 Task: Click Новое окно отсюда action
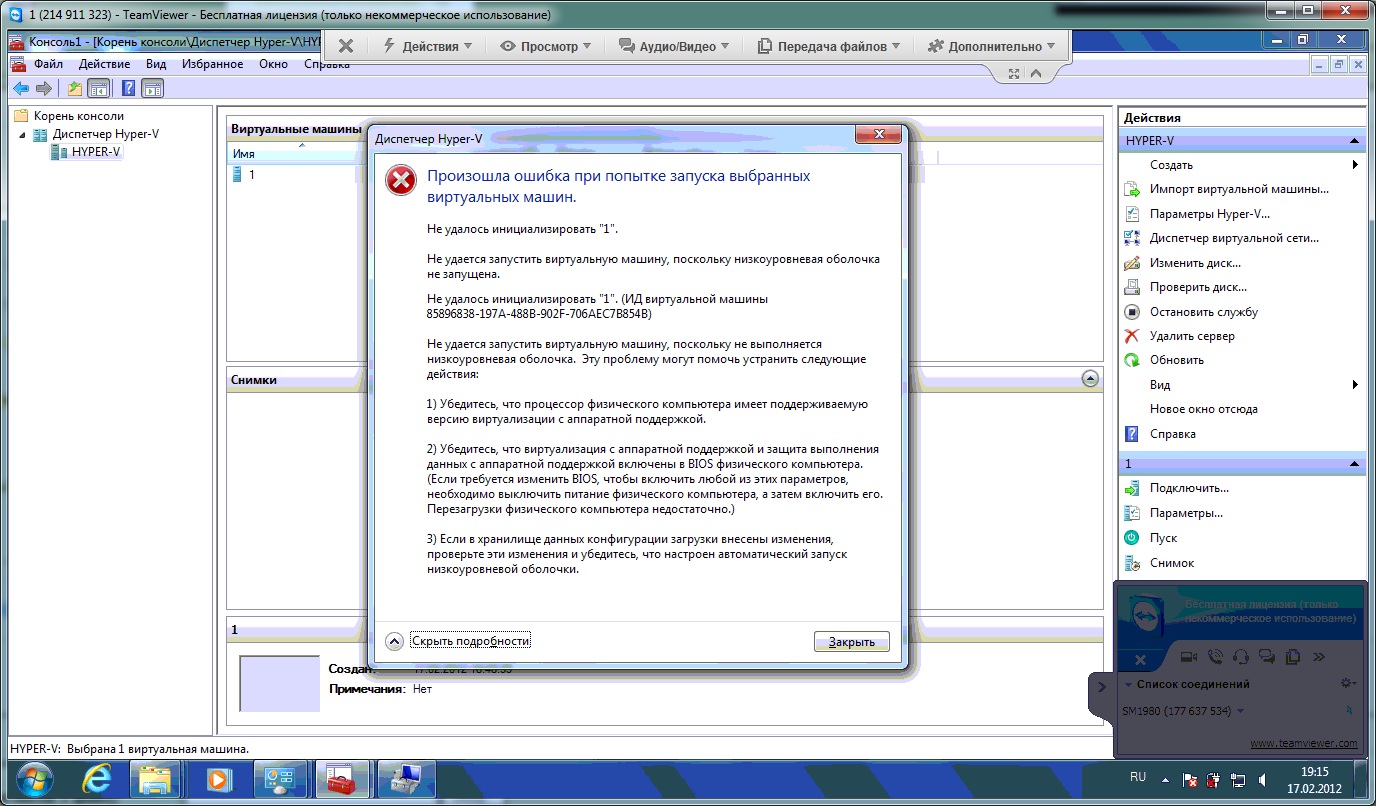tap(1204, 409)
